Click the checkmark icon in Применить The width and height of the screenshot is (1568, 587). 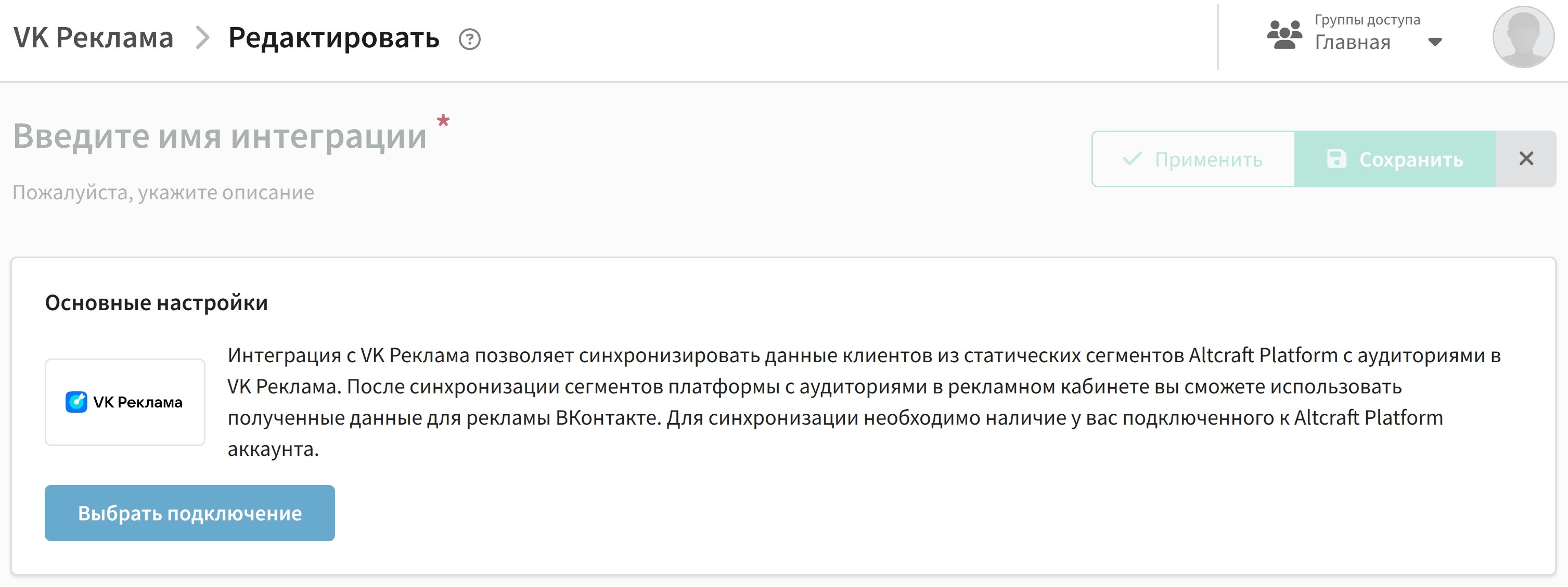click(1132, 158)
